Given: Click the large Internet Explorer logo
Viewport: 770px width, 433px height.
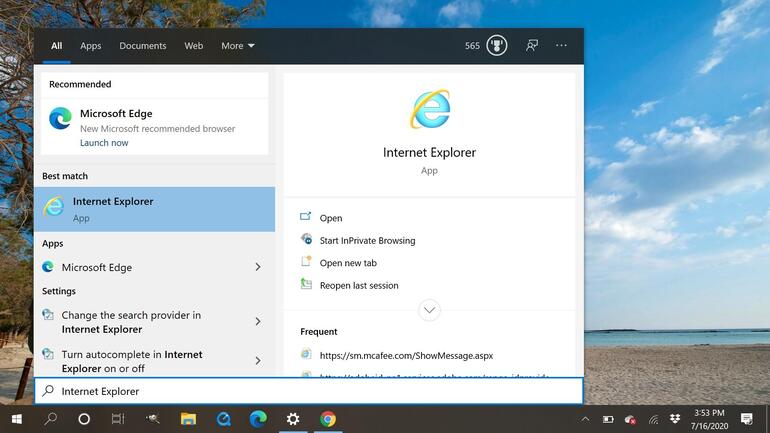Looking at the screenshot, I should (430, 109).
